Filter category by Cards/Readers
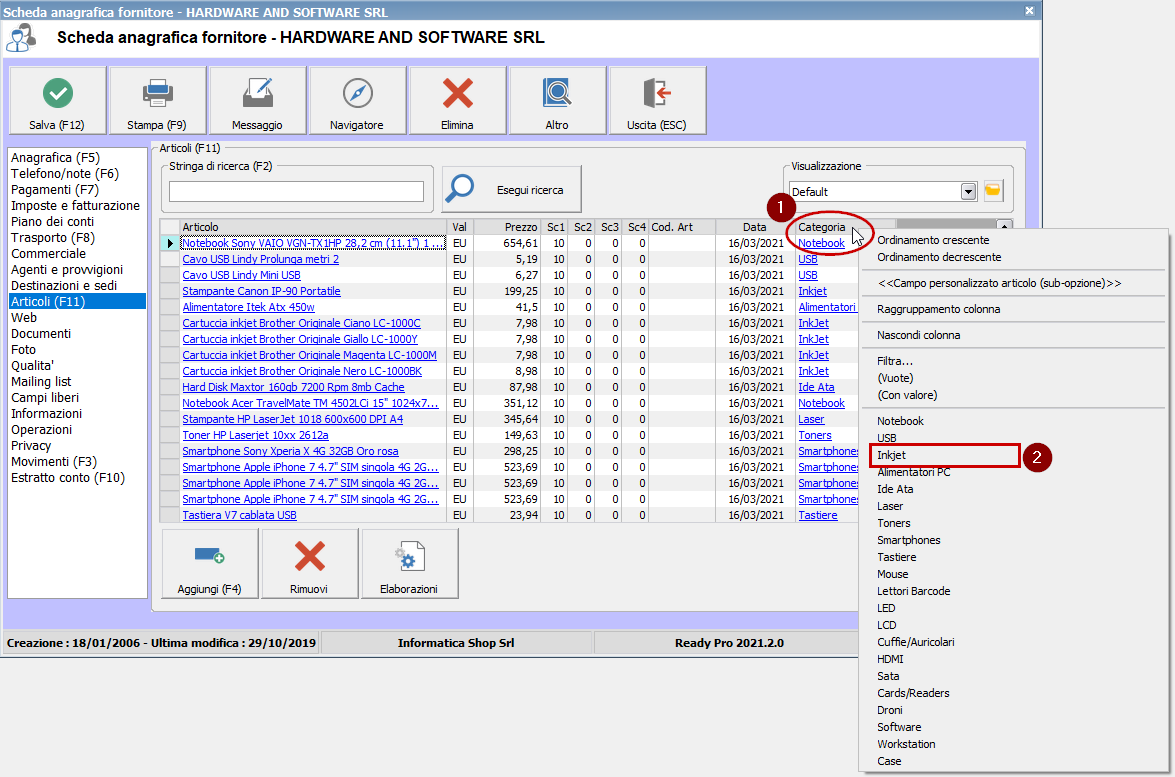This screenshot has height=777, width=1175. click(x=913, y=693)
